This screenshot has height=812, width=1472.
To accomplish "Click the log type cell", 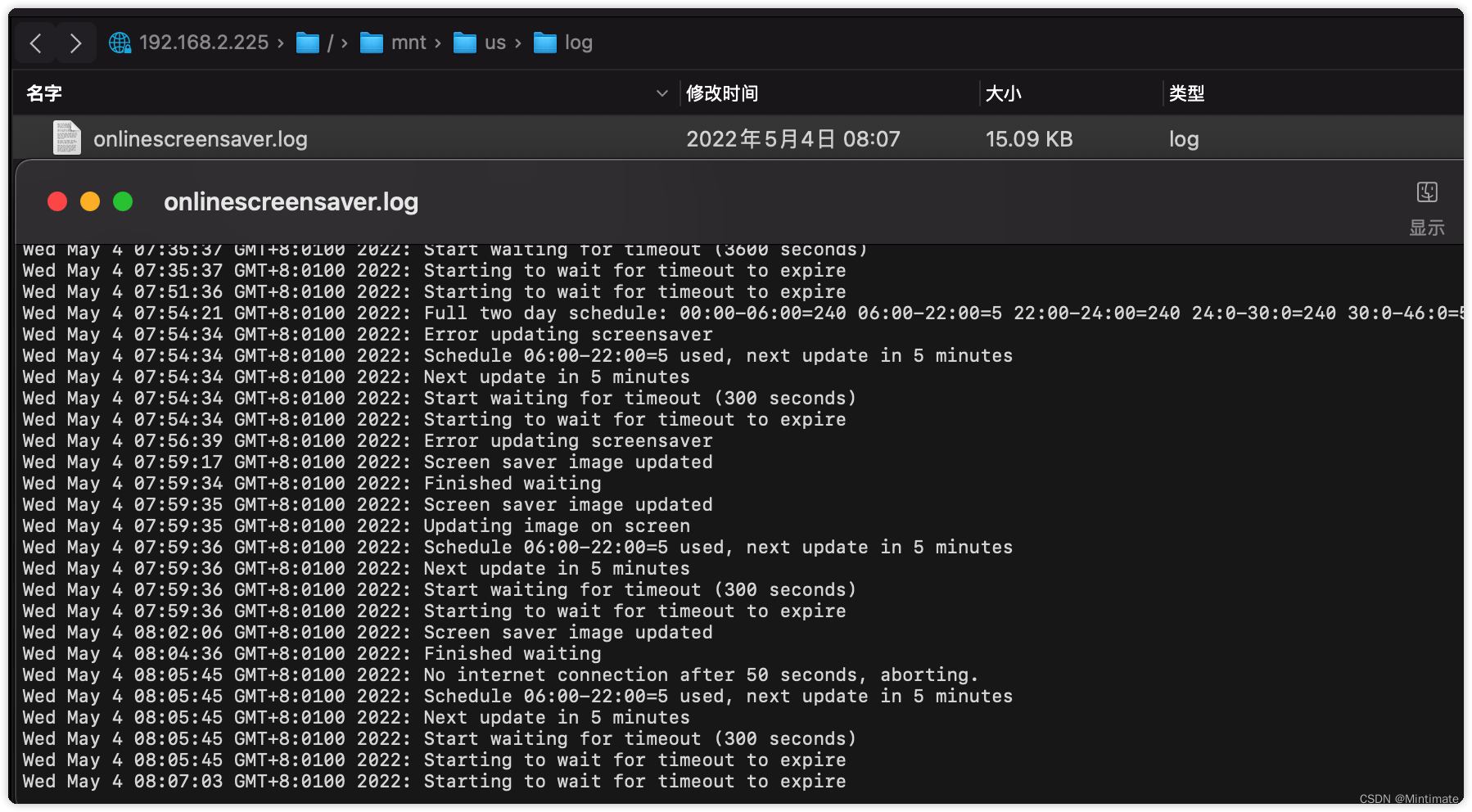I will [1184, 140].
